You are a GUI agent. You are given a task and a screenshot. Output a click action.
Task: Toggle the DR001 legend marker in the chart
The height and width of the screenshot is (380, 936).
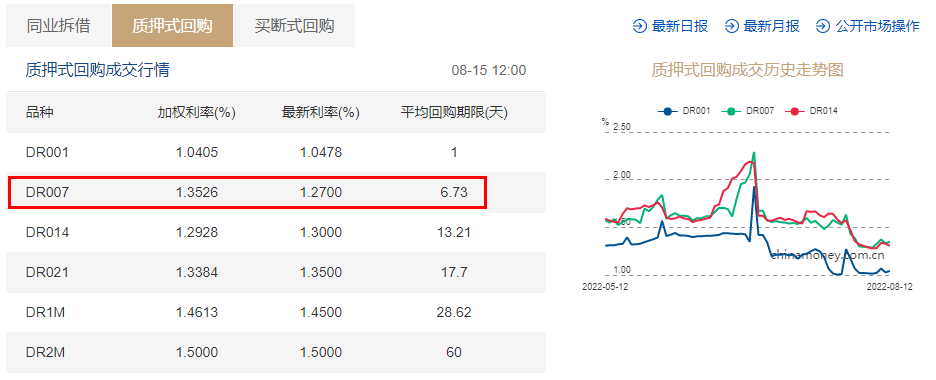[x=667, y=111]
